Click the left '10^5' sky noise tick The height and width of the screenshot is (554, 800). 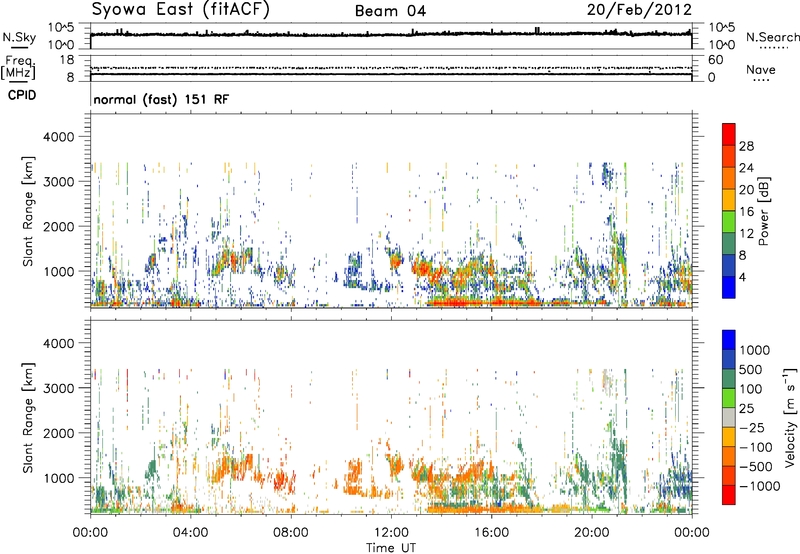(62, 28)
